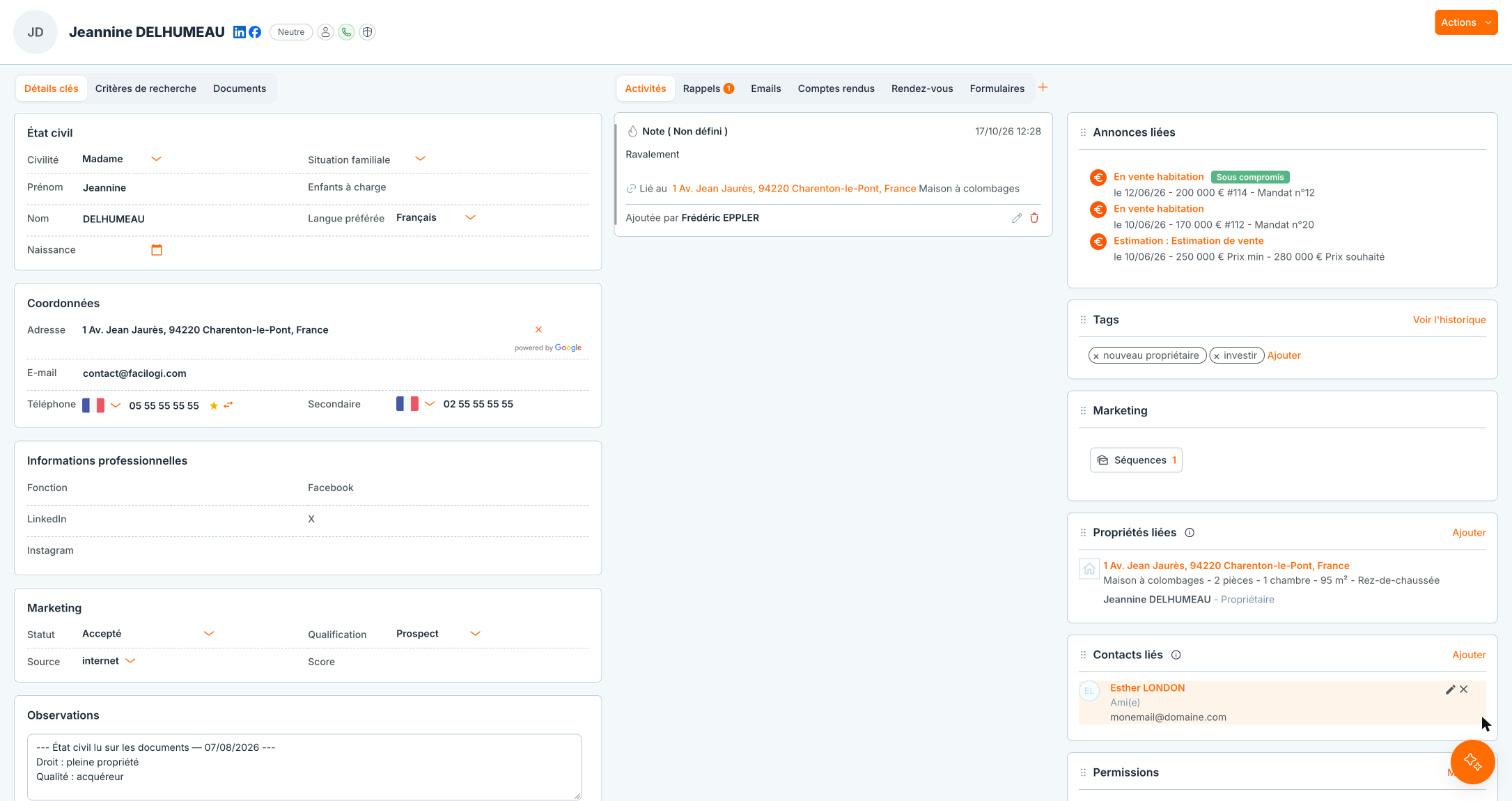The height and width of the screenshot is (801, 1512).
Task: Delete the Ravalement note with trash icon
Action: coord(1034,218)
